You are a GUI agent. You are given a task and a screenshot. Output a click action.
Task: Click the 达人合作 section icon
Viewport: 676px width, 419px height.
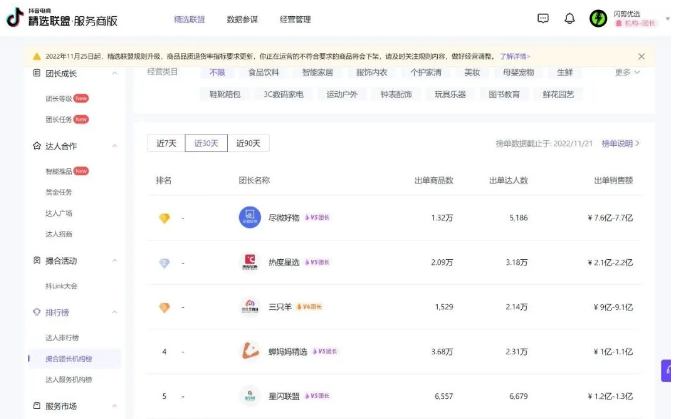coord(37,146)
